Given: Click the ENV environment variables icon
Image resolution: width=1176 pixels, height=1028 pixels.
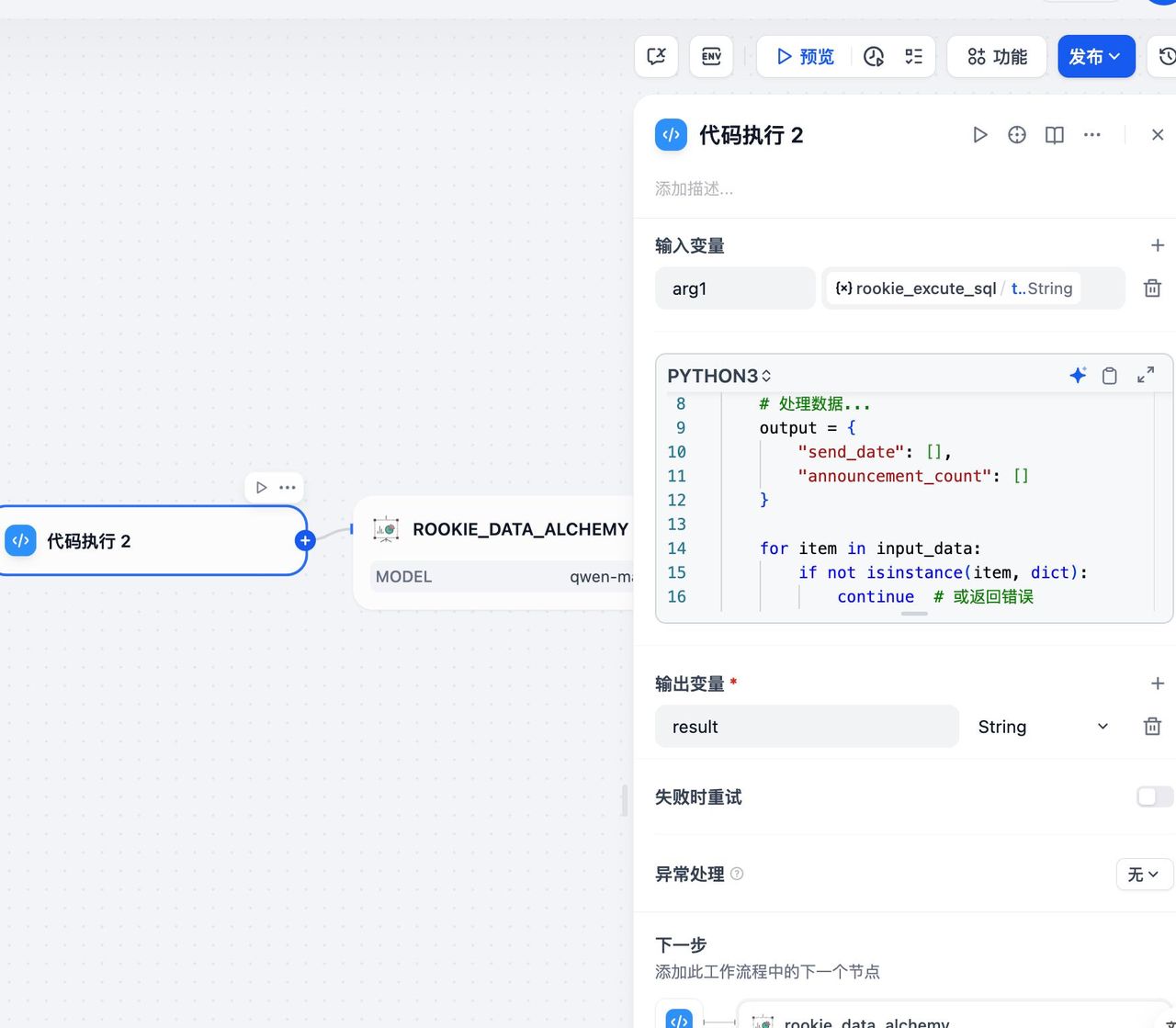Looking at the screenshot, I should [711, 57].
